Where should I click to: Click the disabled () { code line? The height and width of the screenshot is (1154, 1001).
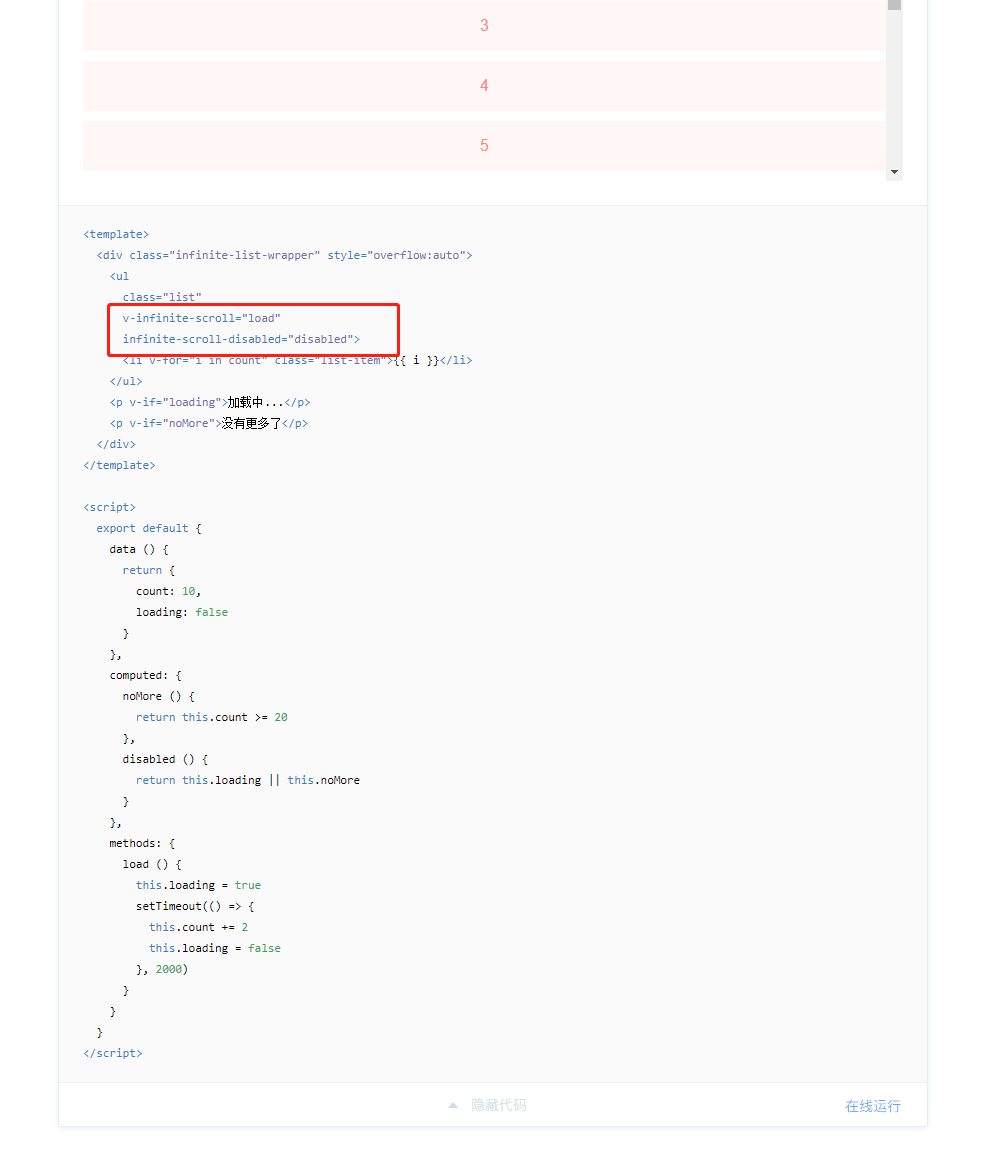(166, 760)
